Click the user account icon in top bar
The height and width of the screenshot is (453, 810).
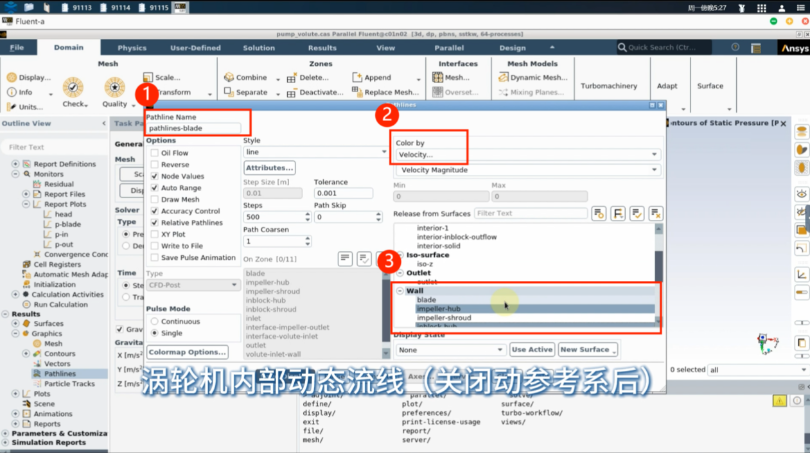(x=782, y=8)
